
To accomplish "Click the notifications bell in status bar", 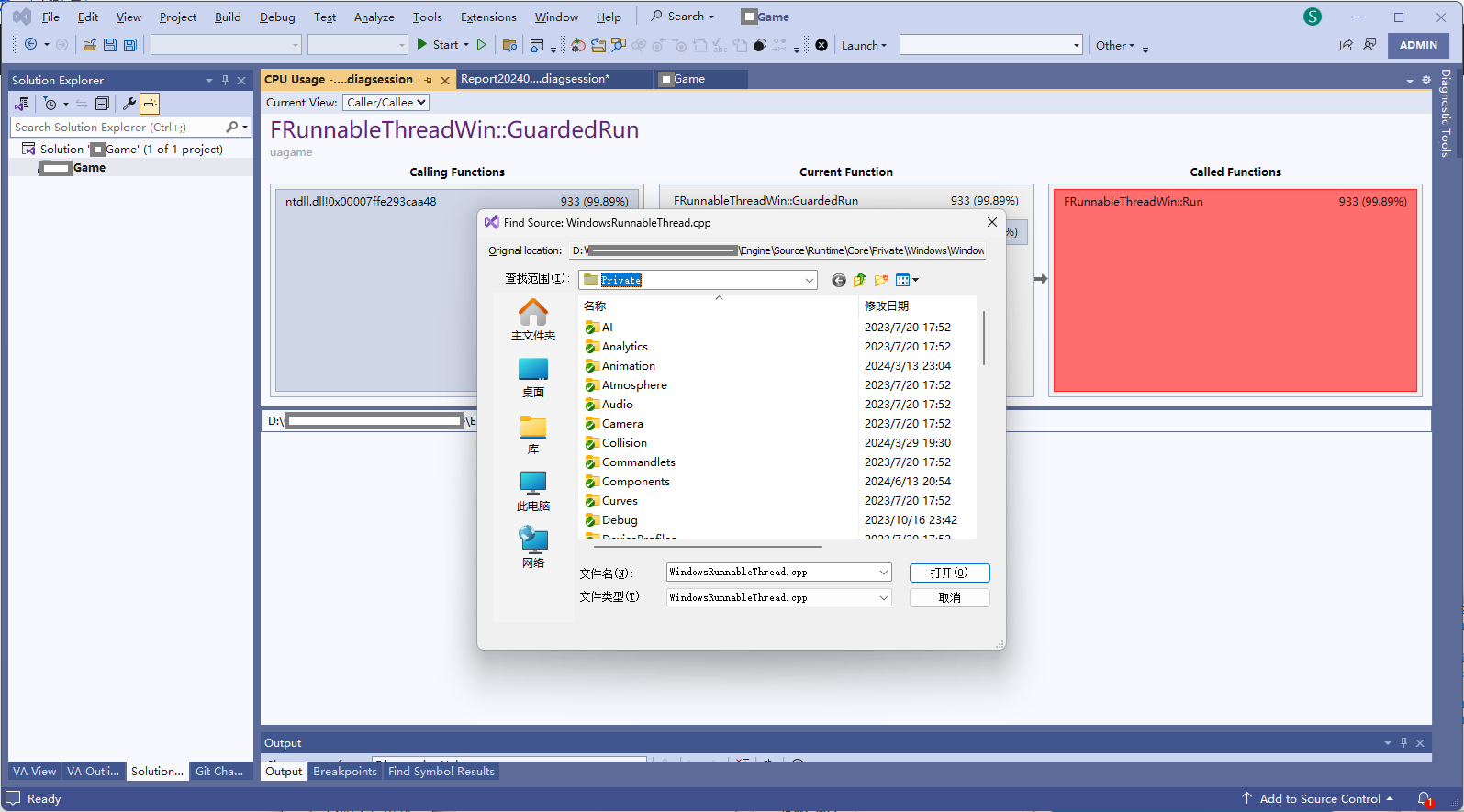I will pos(1424,798).
